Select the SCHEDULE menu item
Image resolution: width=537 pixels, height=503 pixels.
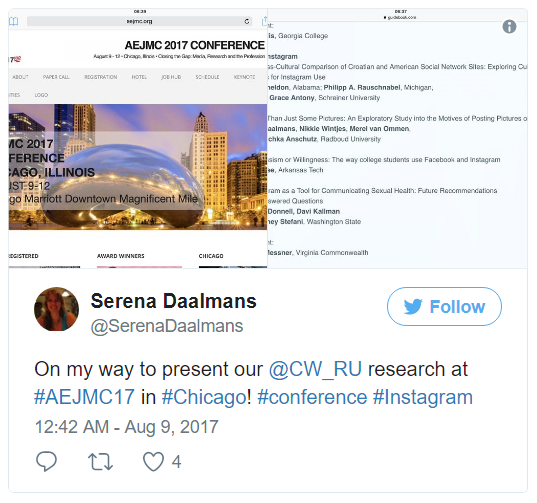coord(207,77)
